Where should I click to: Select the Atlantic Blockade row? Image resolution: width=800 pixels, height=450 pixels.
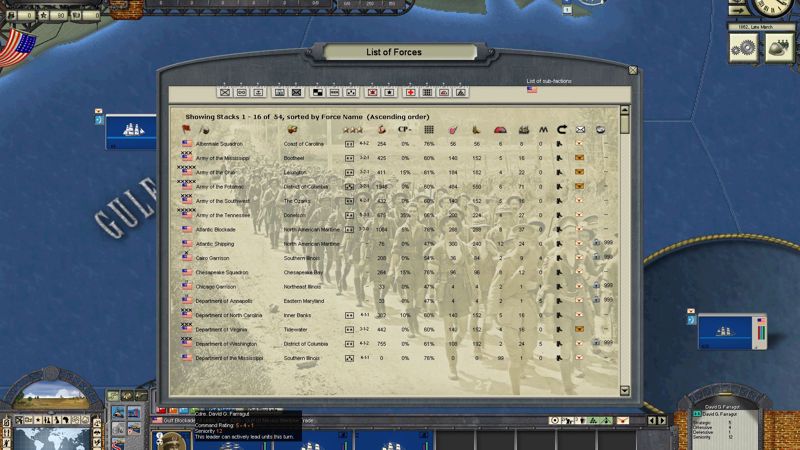(x=398, y=230)
